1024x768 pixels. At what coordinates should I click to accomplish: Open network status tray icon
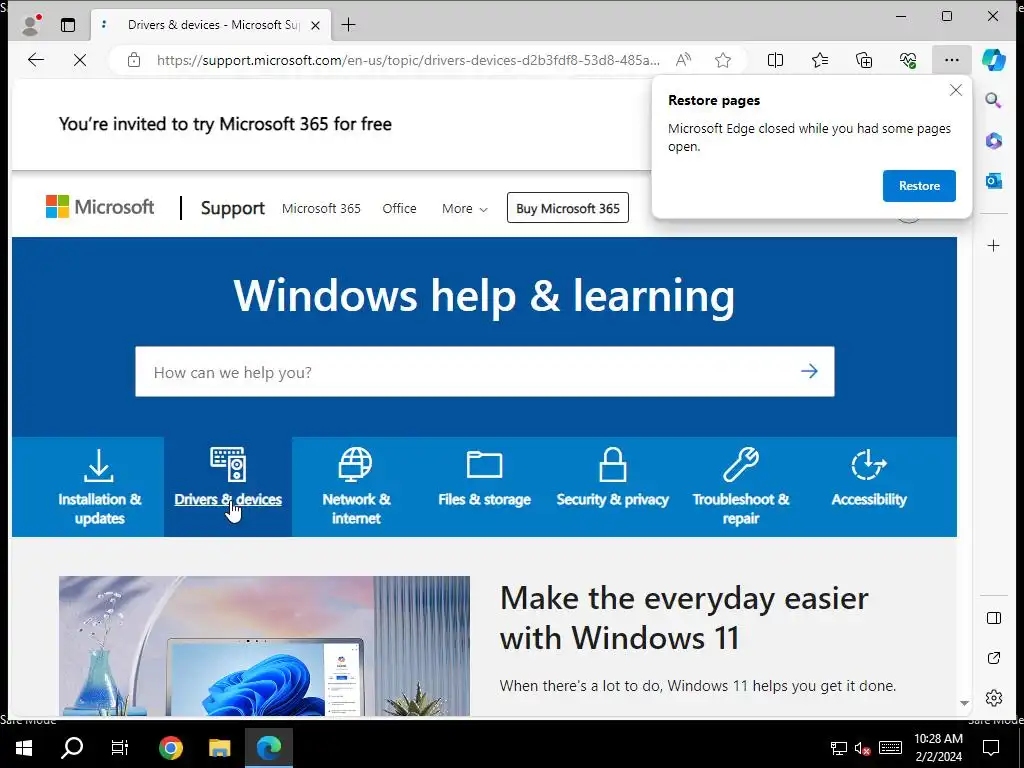(839, 748)
